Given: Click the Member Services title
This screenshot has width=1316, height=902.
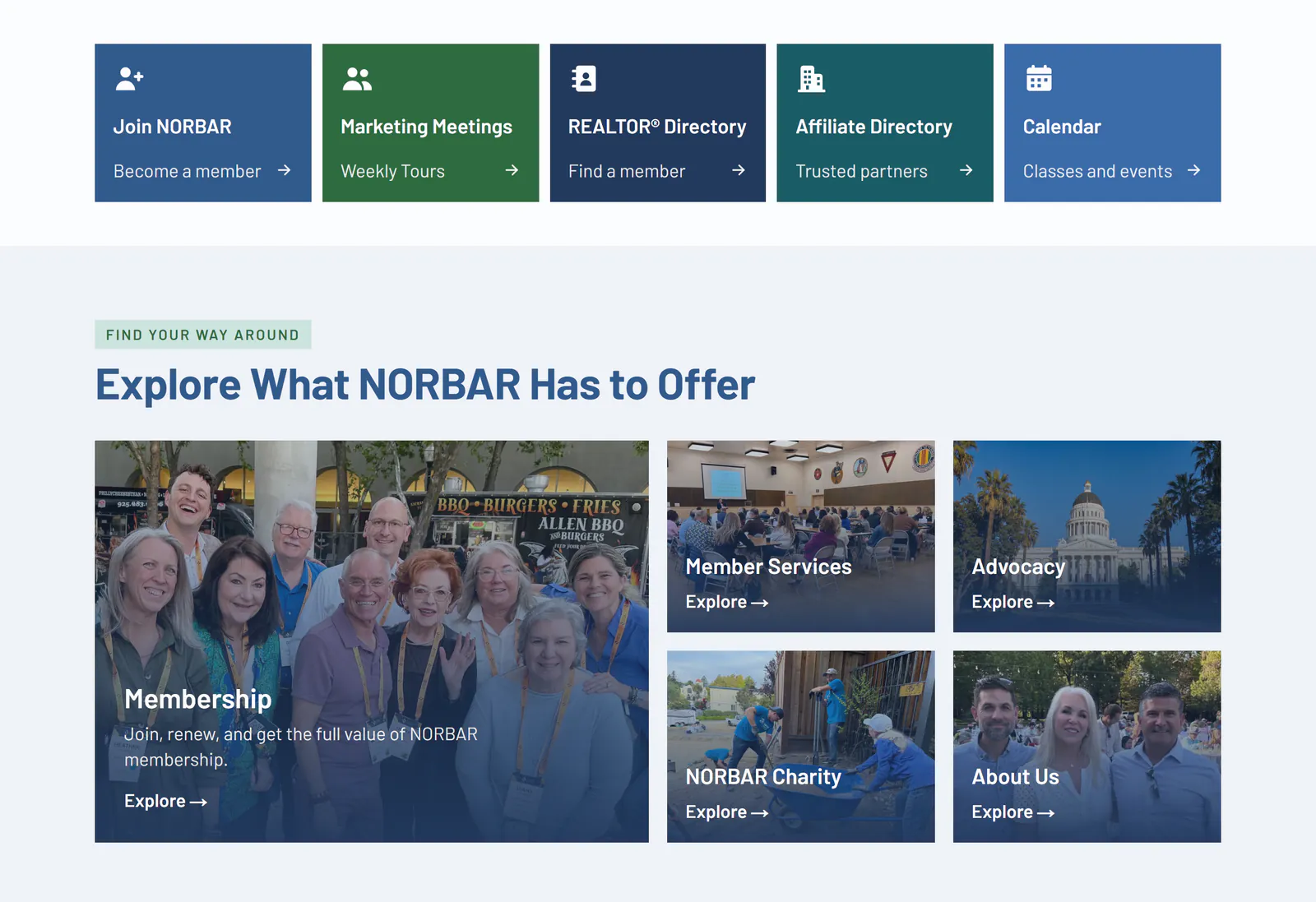Looking at the screenshot, I should tap(768, 567).
